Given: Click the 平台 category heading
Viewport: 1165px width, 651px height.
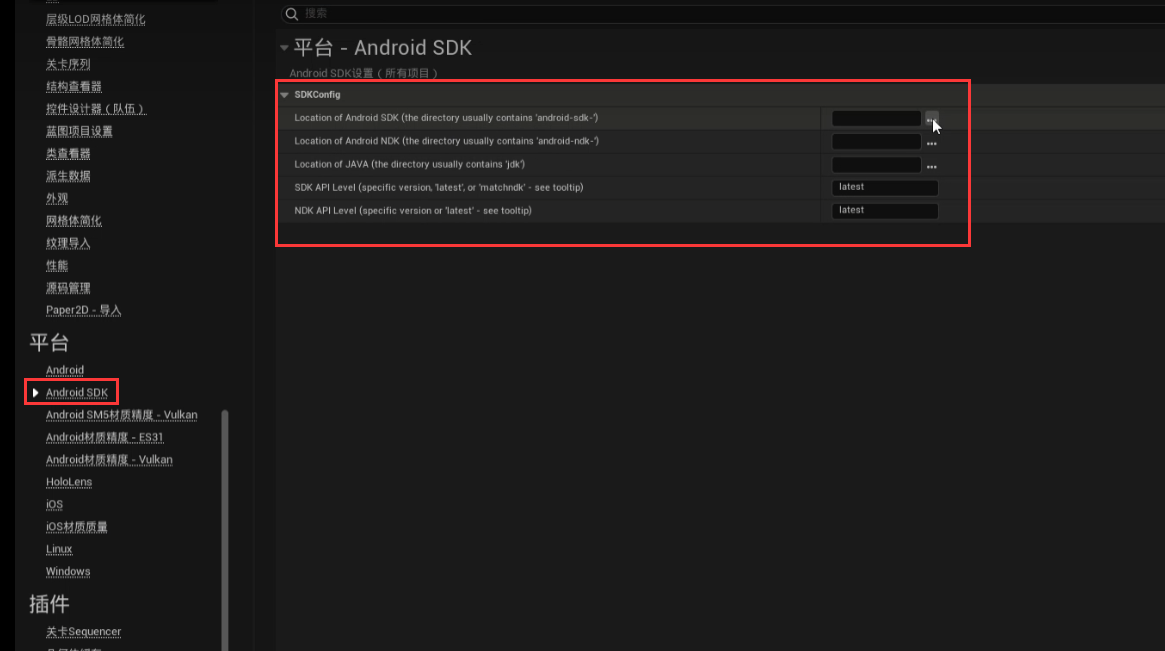Looking at the screenshot, I should (x=49, y=343).
